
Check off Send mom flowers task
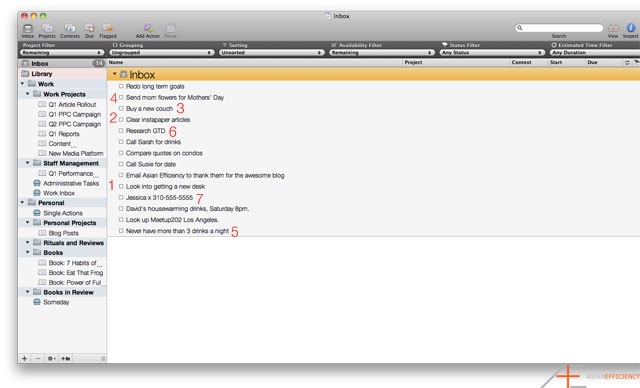point(121,97)
